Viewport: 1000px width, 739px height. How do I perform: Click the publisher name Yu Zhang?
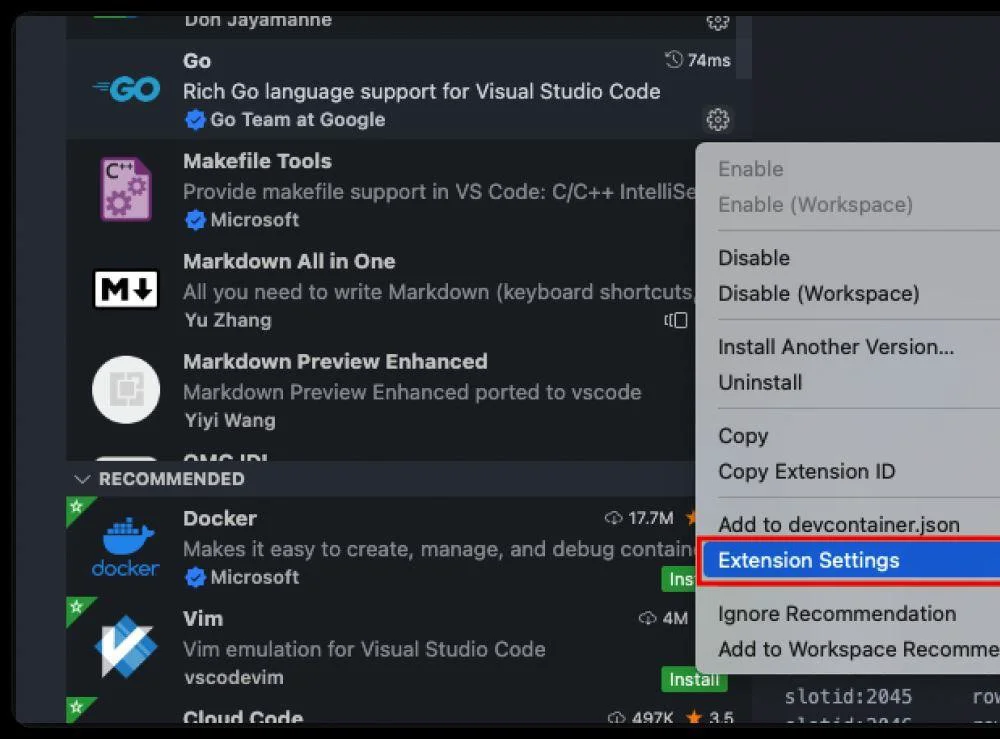point(228,320)
